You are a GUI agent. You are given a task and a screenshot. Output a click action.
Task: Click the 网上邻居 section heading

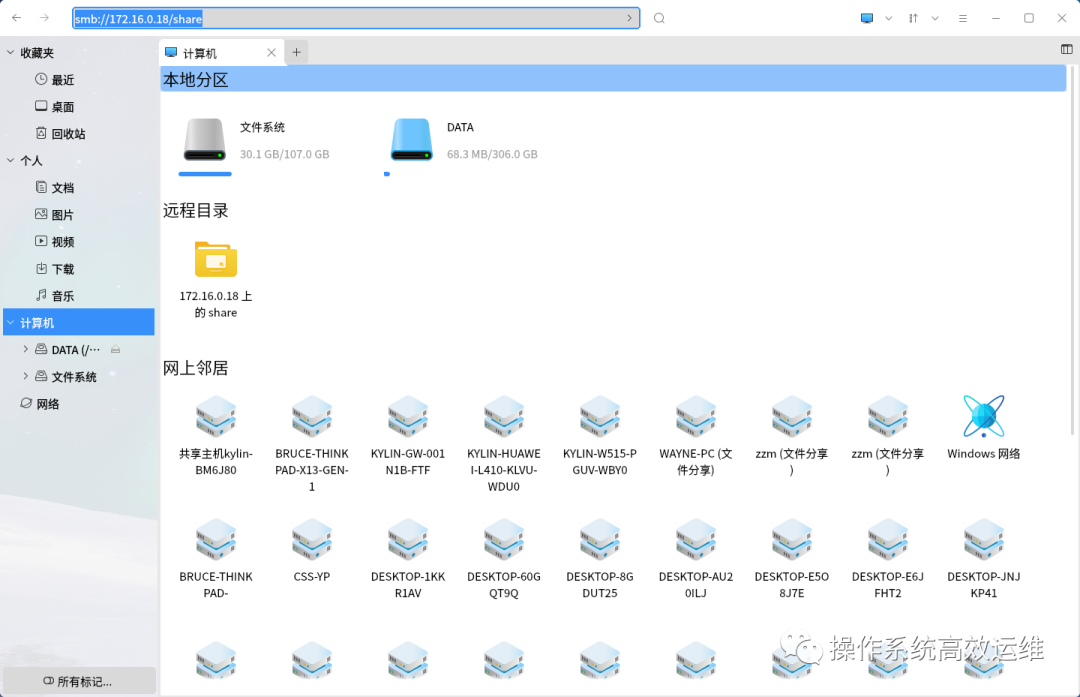click(x=196, y=368)
